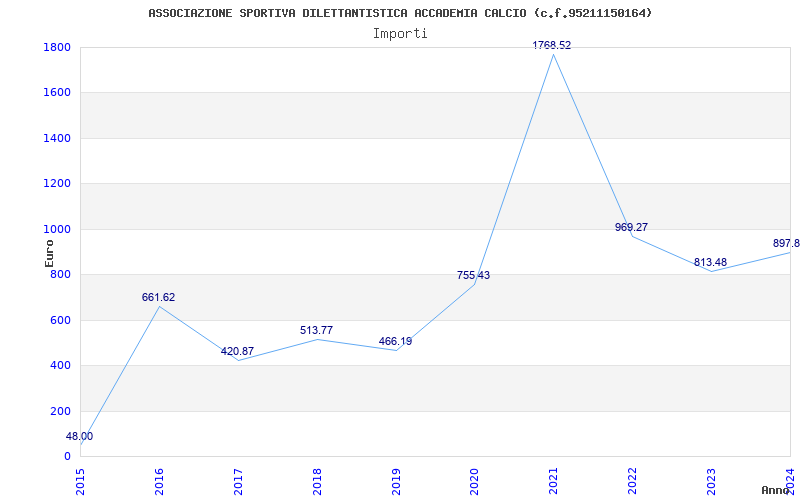This screenshot has width=800, height=500.
Task: Click the x-axis year 2020
Action: coord(475,481)
